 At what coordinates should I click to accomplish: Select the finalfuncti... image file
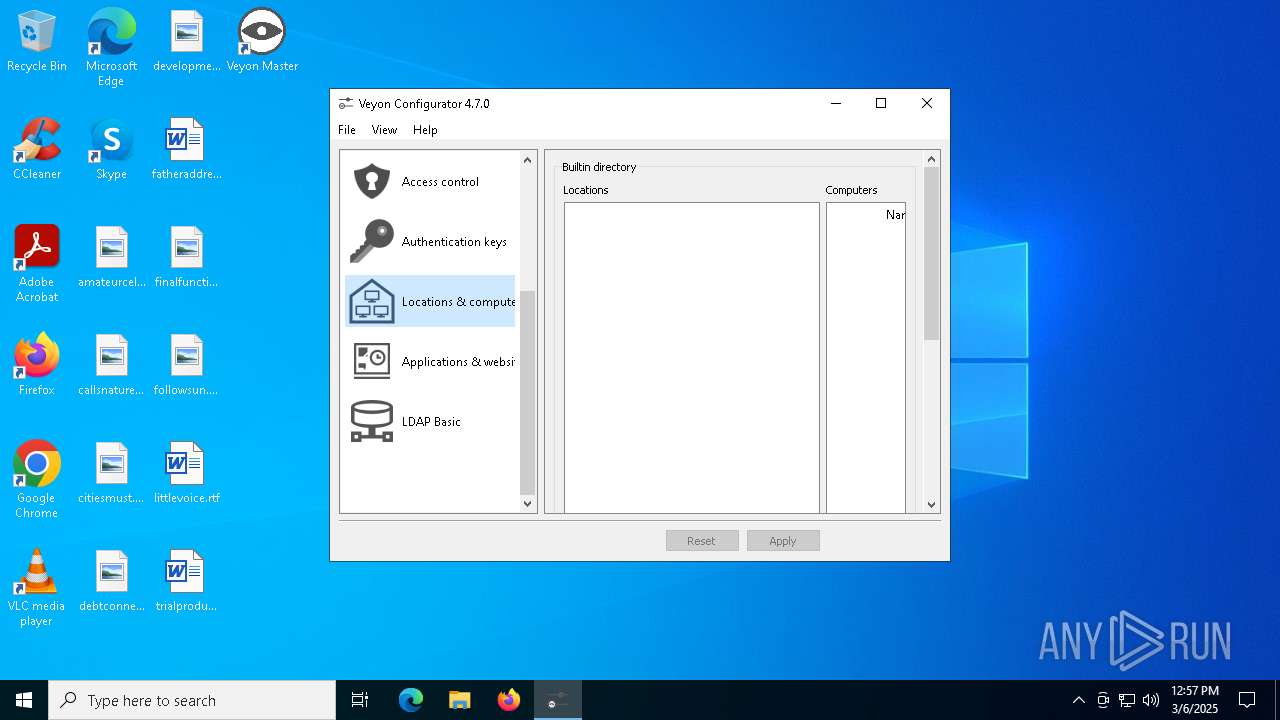tap(186, 257)
